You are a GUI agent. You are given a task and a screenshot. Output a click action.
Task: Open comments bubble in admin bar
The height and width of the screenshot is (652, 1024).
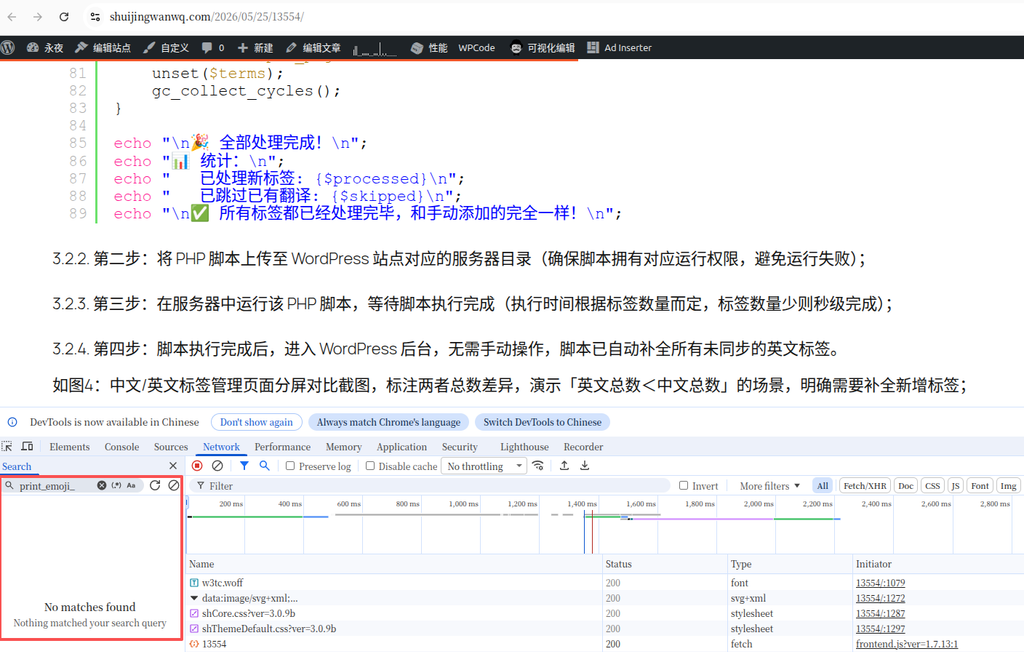[213, 48]
